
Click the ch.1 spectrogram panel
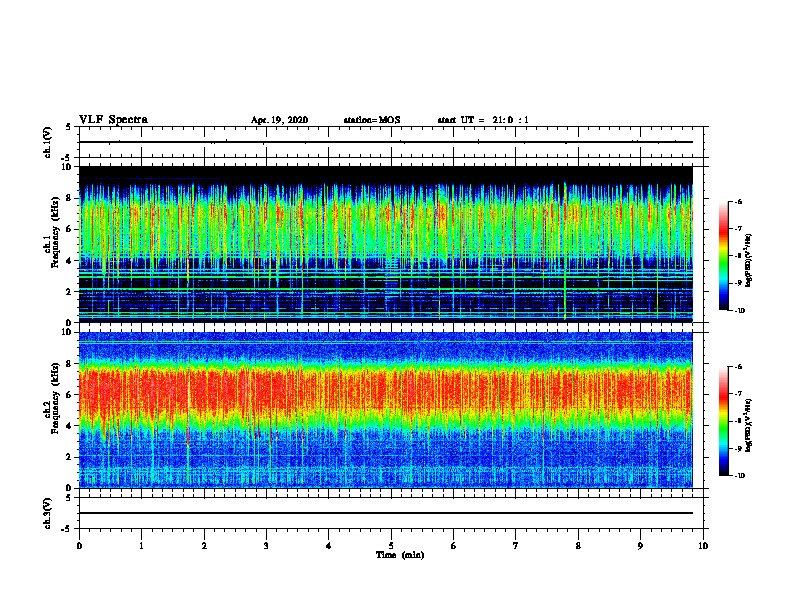click(x=386, y=244)
